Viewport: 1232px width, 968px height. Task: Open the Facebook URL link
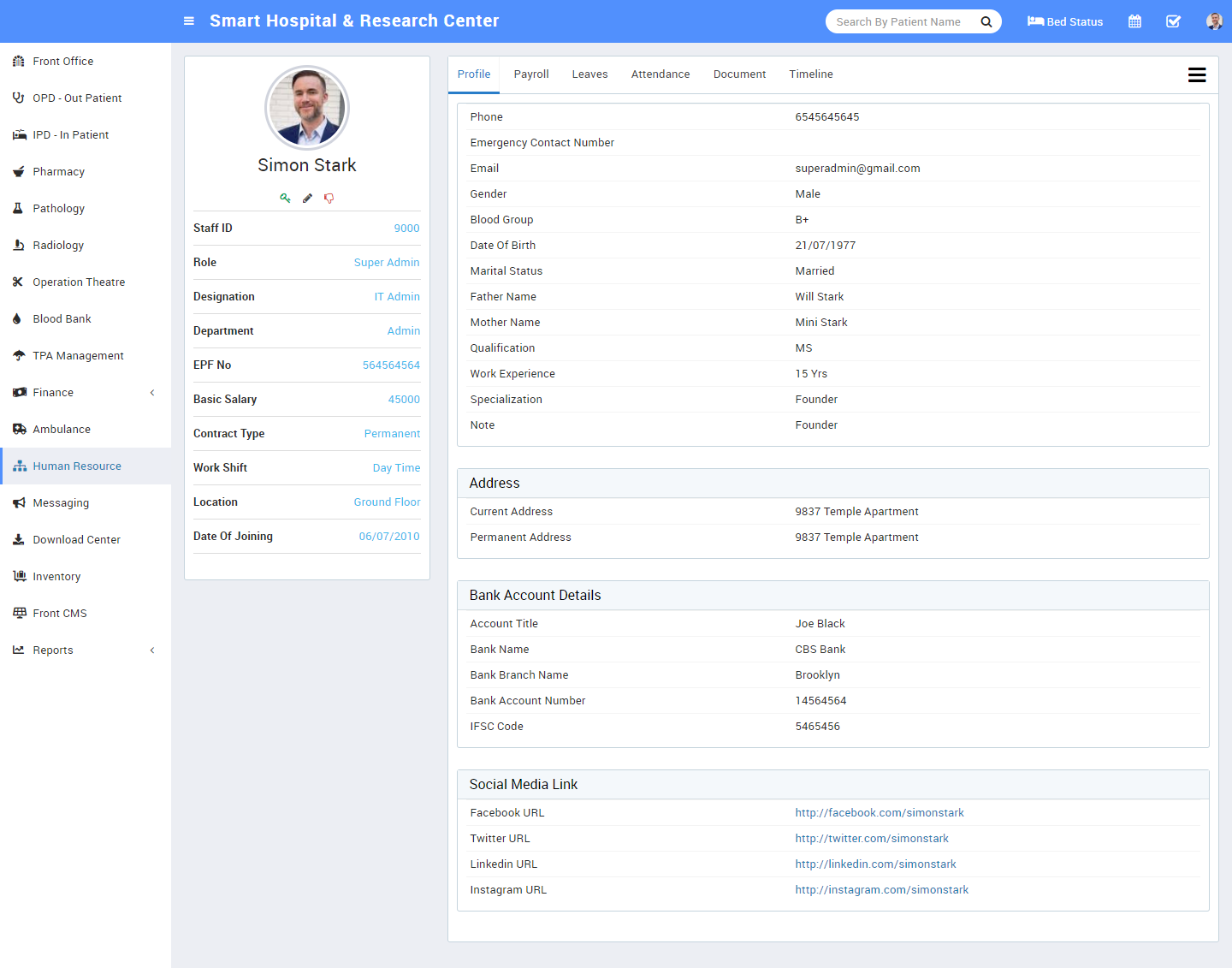tap(880, 813)
